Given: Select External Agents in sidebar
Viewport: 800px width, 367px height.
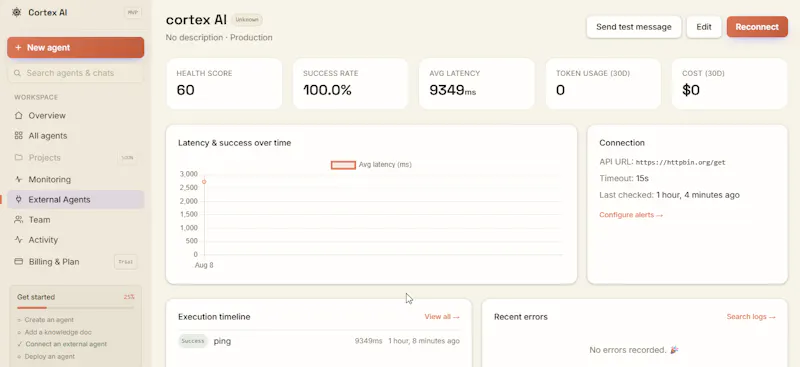Looking at the screenshot, I should coord(76,200).
